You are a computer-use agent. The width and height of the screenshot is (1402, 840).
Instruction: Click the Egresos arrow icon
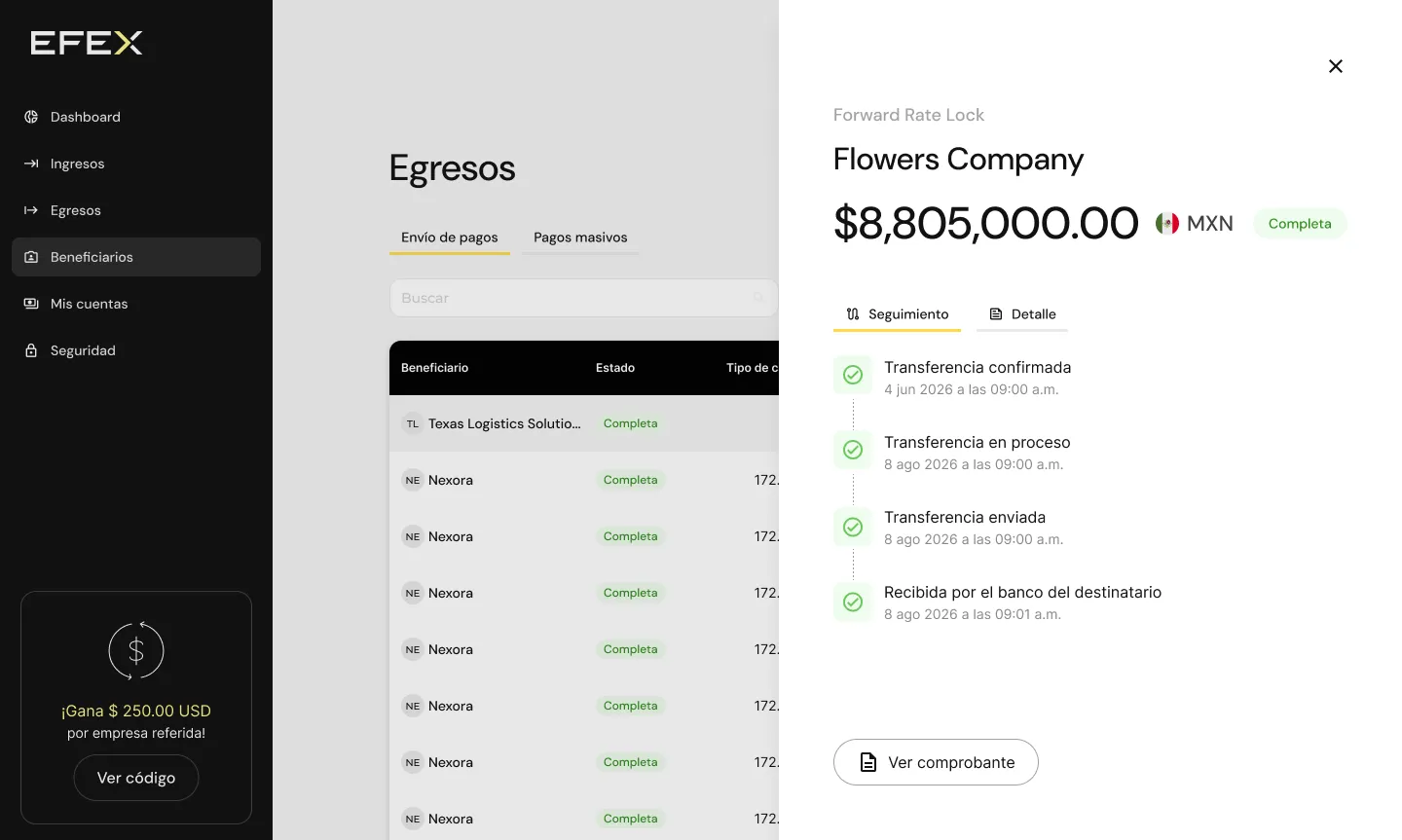(x=31, y=210)
